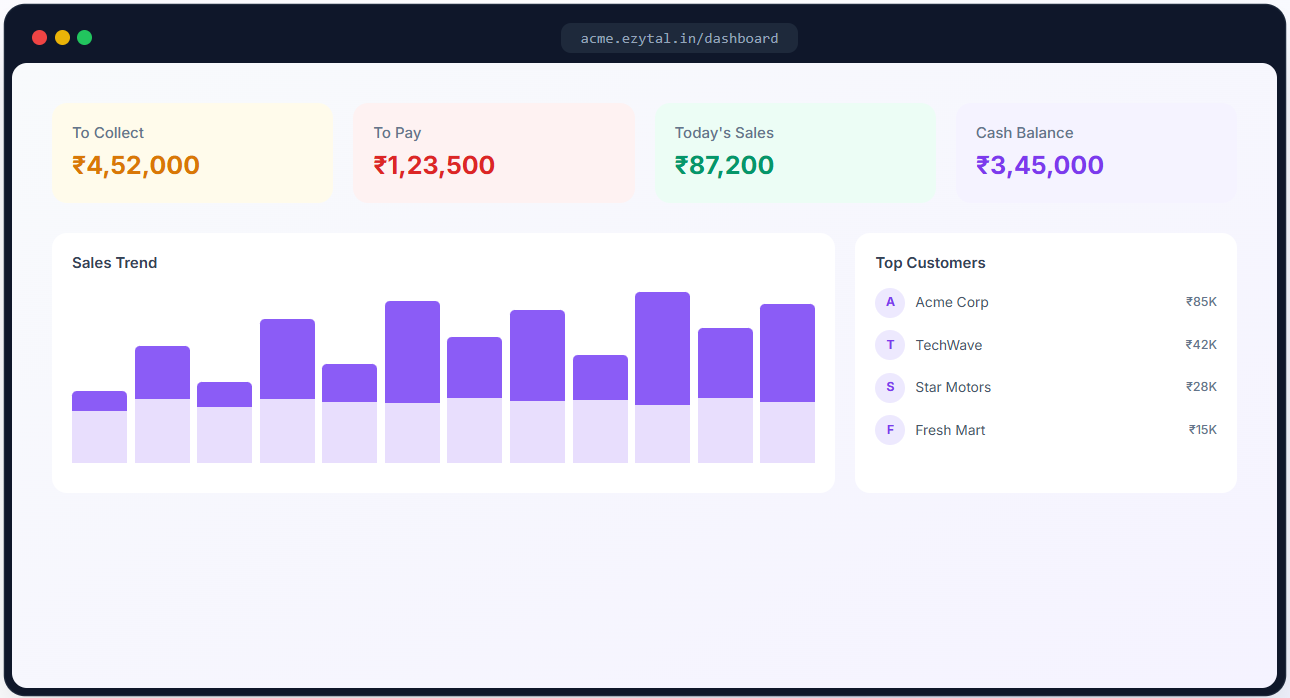The height and width of the screenshot is (698, 1290).
Task: Open the To Pay summary card
Action: coord(494,153)
